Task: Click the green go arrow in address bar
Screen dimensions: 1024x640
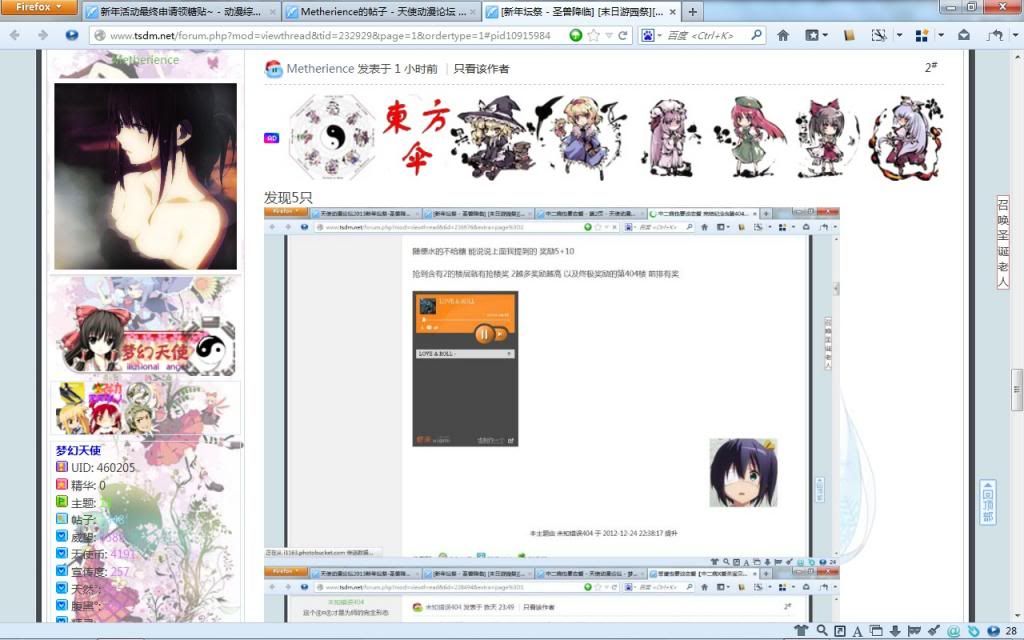Action: [576, 35]
